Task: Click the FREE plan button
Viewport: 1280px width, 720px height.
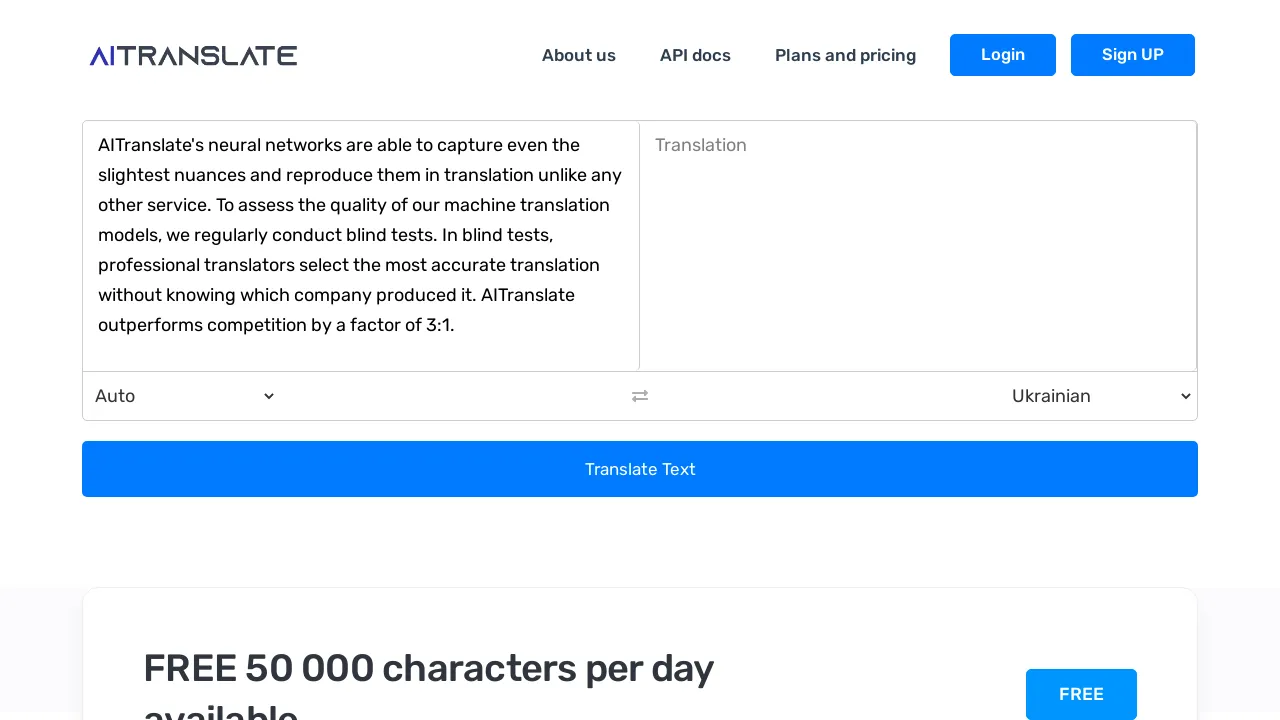Action: (1081, 694)
